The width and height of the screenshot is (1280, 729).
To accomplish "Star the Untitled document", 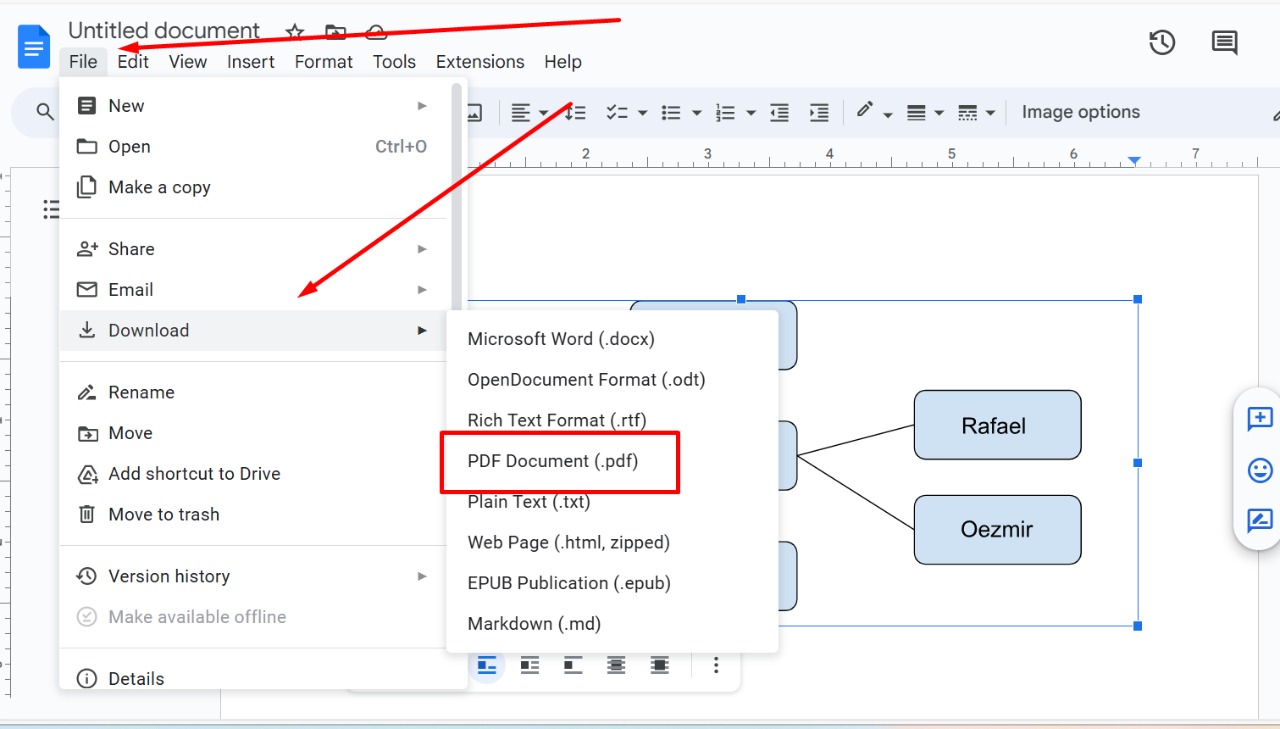I will pos(294,32).
